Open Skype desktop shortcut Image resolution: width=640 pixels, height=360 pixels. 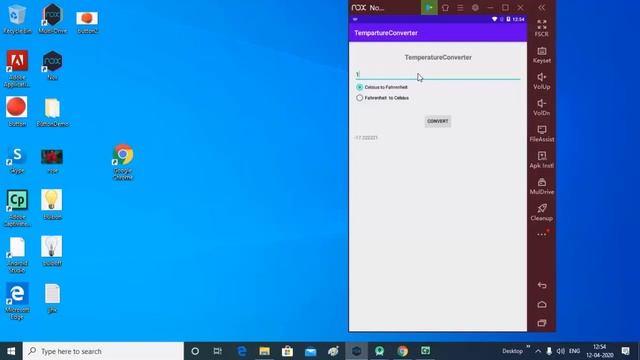(x=17, y=160)
